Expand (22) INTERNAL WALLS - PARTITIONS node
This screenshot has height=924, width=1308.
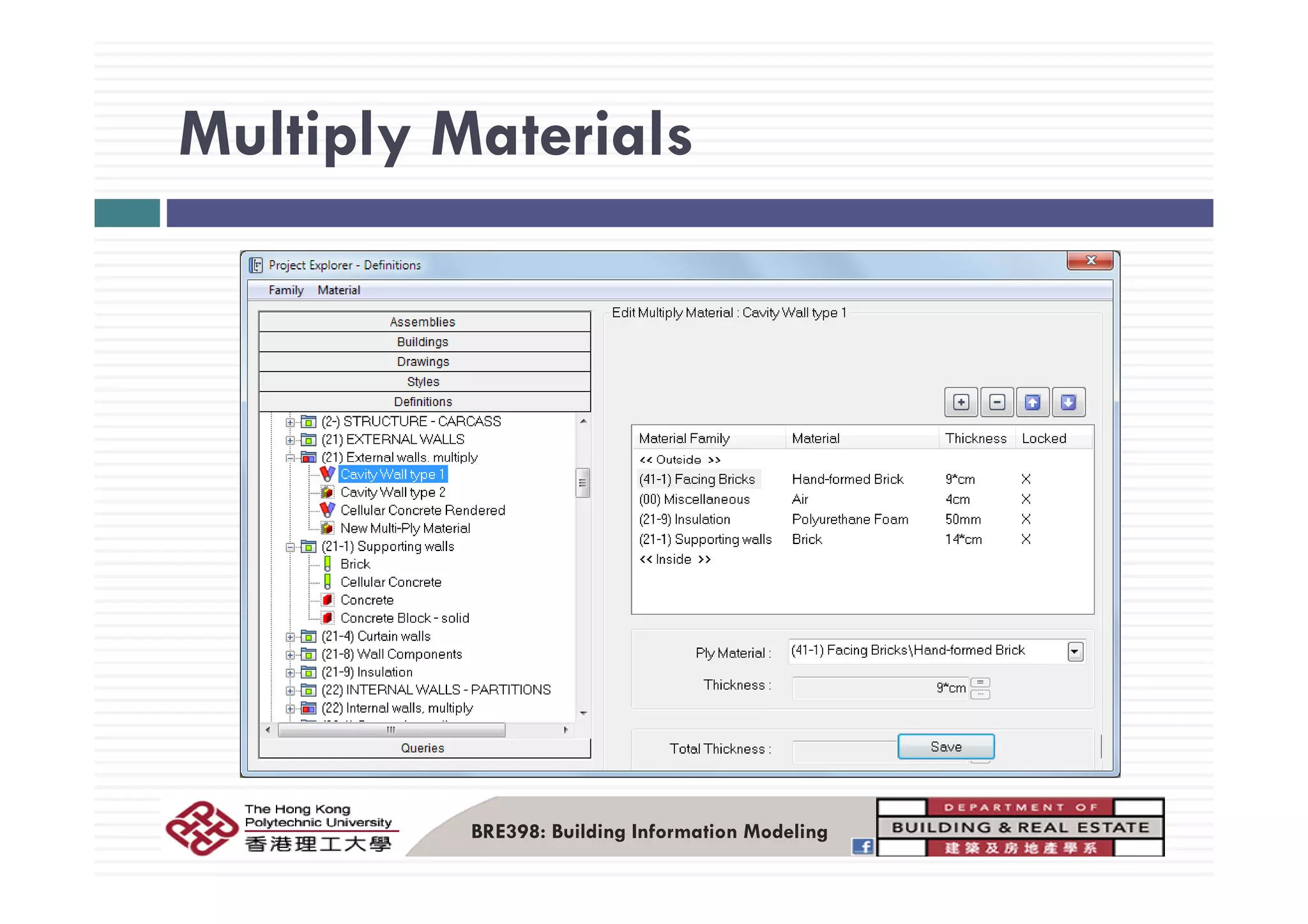[290, 691]
